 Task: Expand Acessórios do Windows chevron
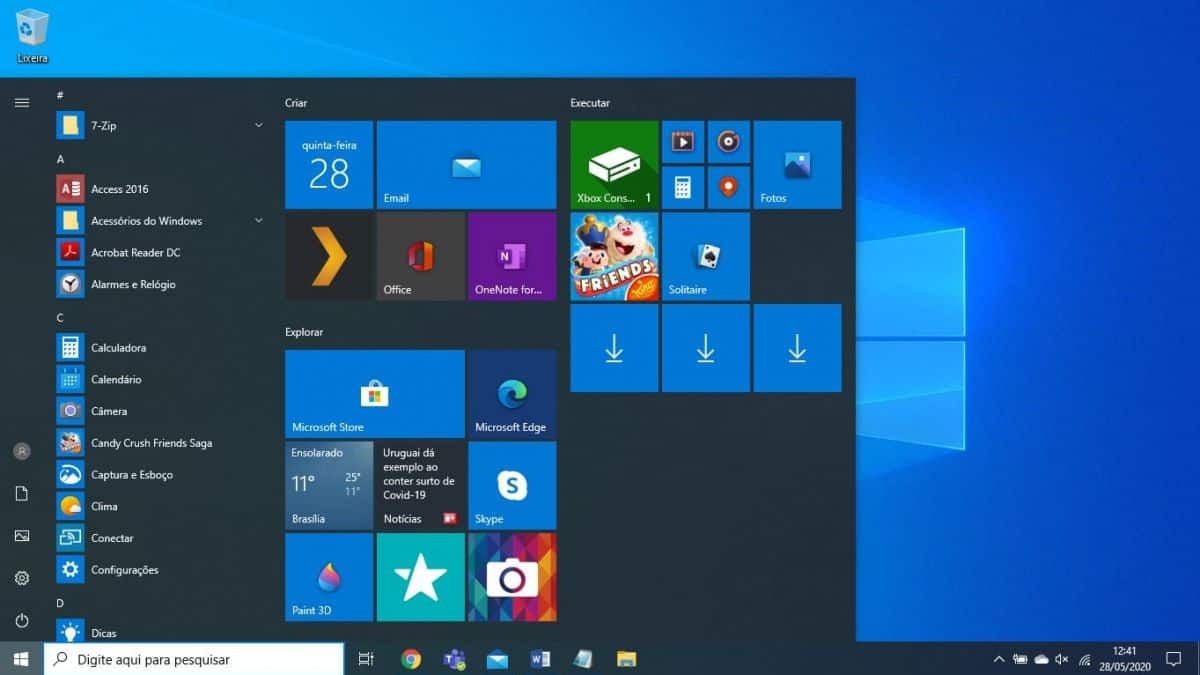[x=259, y=220]
